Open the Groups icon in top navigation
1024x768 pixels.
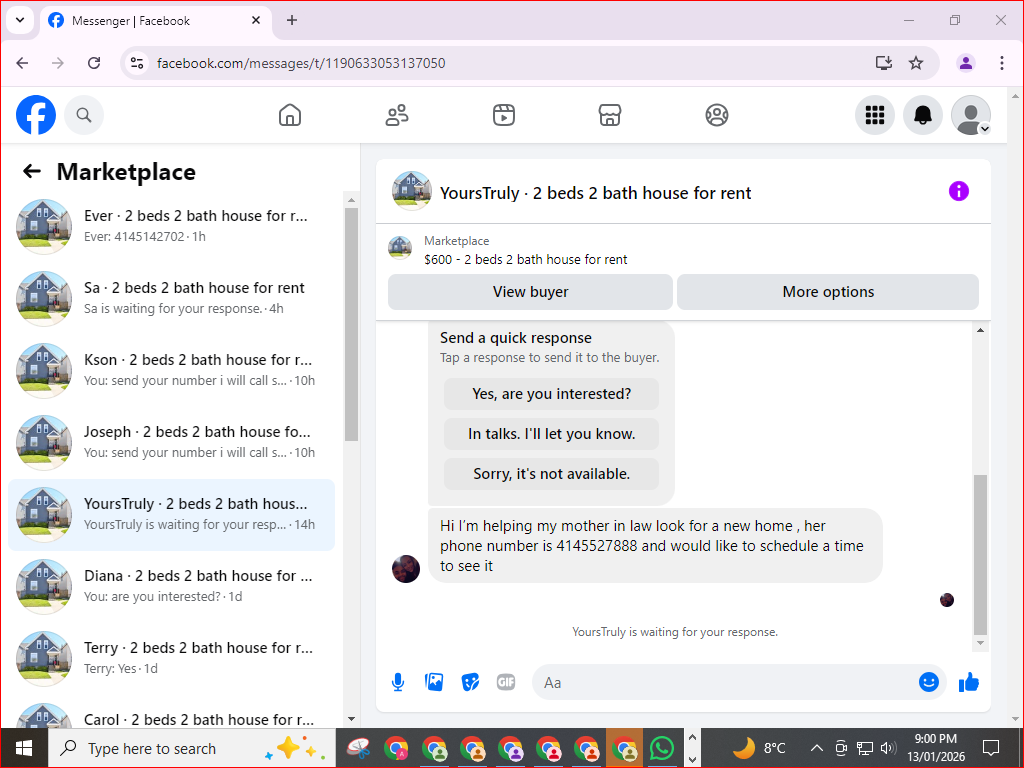coord(716,115)
